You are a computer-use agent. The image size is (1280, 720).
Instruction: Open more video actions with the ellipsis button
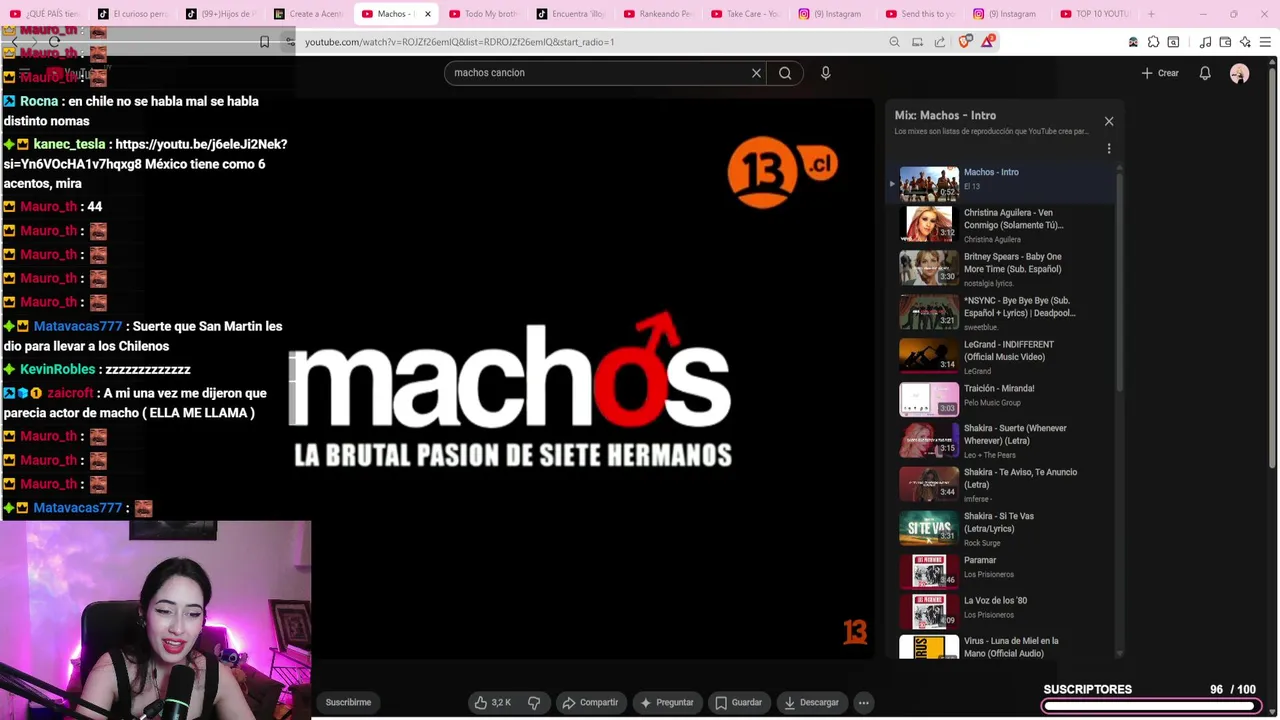(864, 702)
